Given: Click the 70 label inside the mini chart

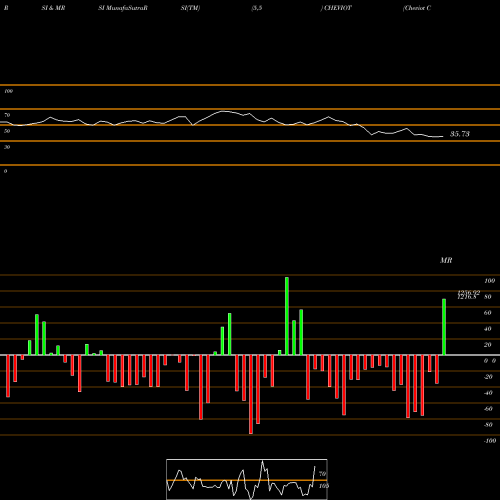Looking at the screenshot, I should click(x=322, y=474).
